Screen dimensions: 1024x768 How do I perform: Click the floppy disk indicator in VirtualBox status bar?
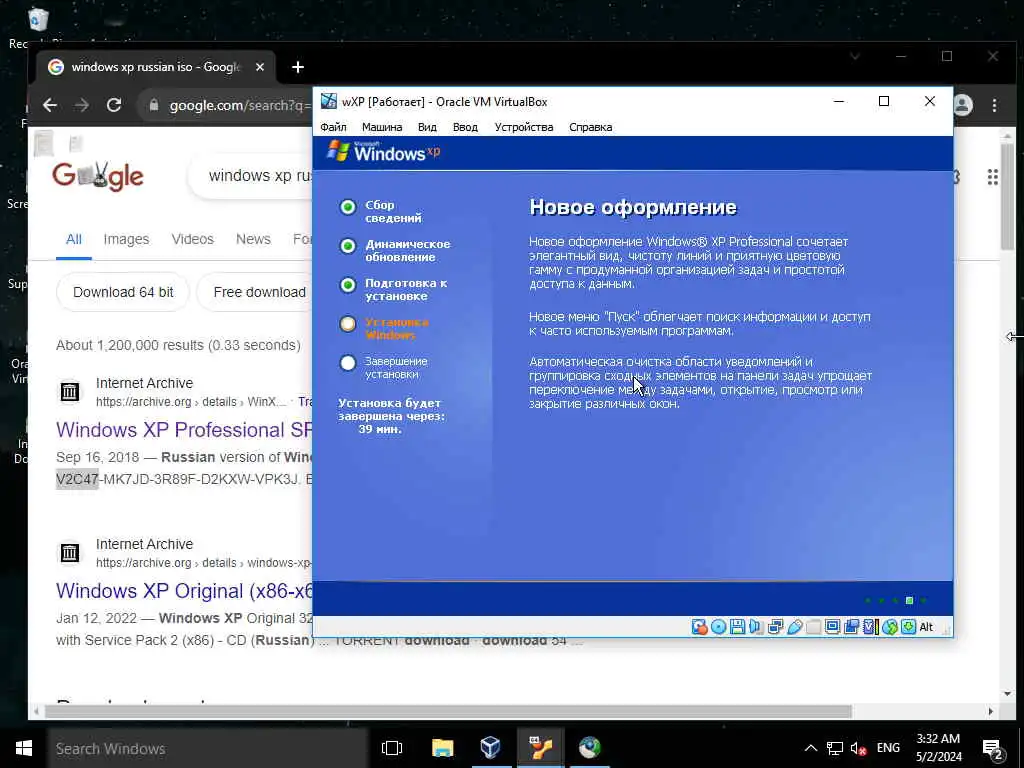pos(737,628)
